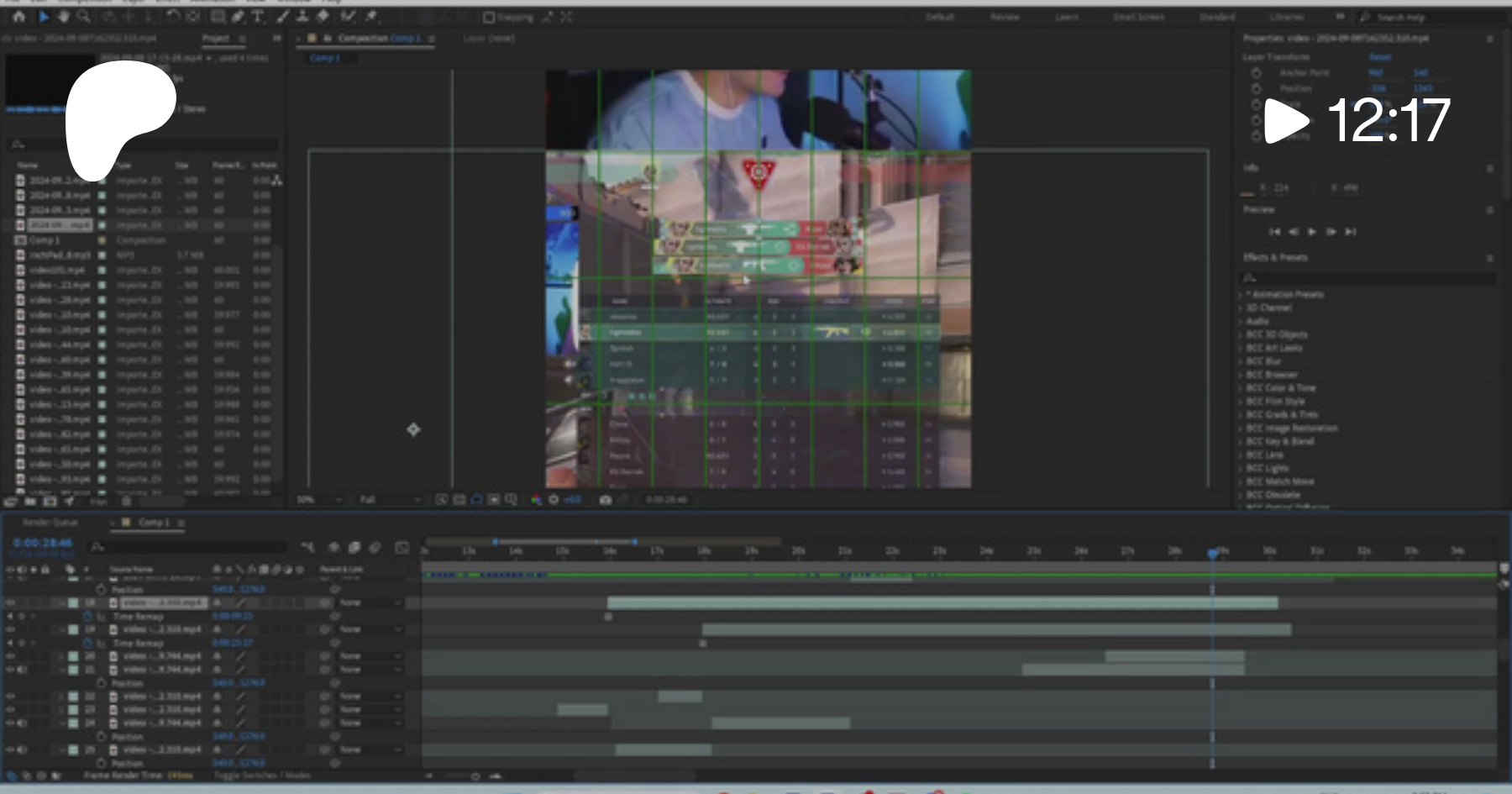1512x794 pixels.
Task: Open the Project panel tab
Action: coord(216,39)
